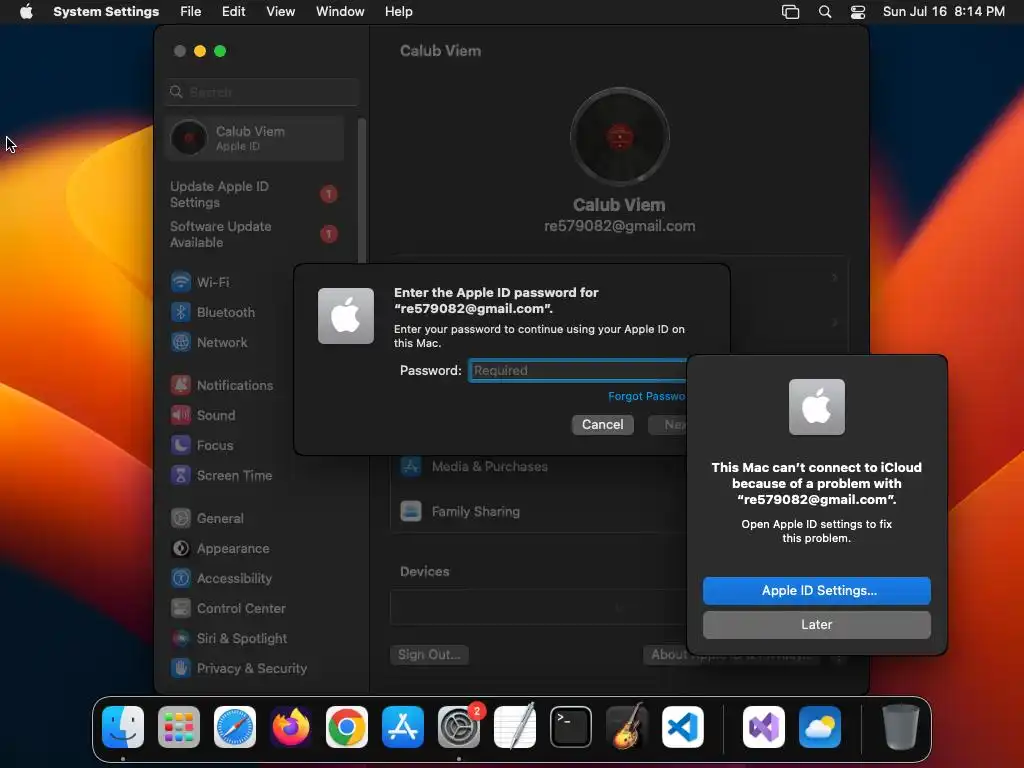Click the Sign Out… button
This screenshot has width=1024, height=768.
tap(429, 654)
